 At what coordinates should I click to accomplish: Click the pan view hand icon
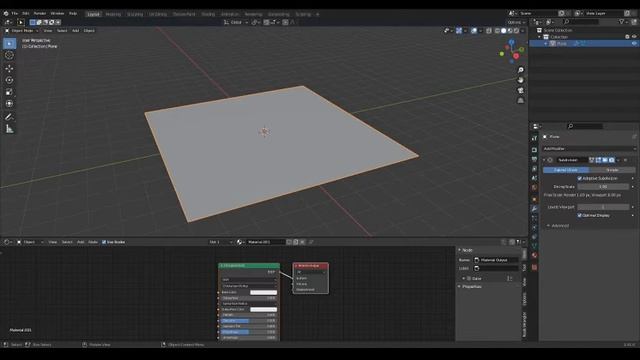[x=520, y=80]
